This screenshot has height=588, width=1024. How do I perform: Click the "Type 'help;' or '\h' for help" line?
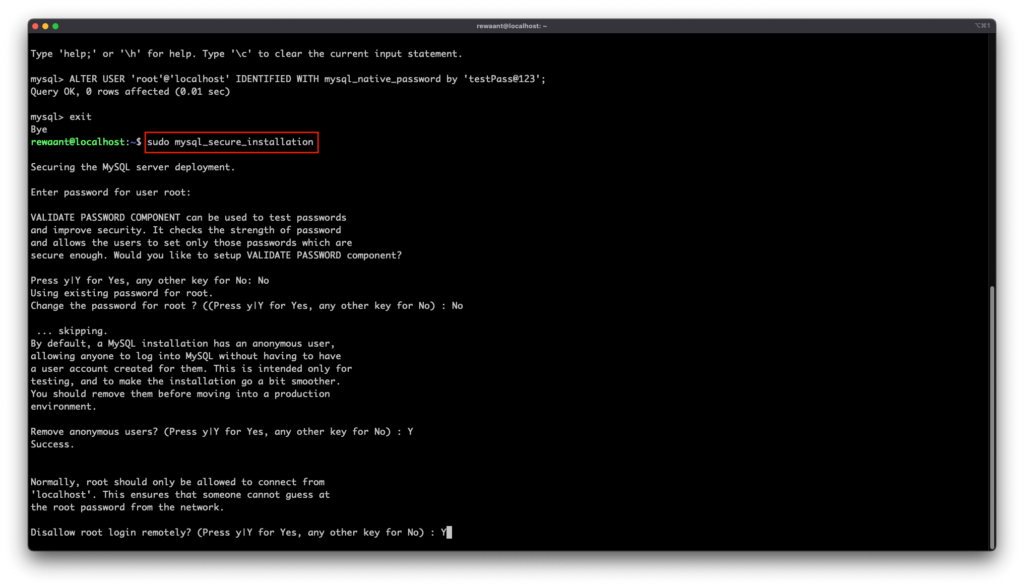(x=246, y=54)
